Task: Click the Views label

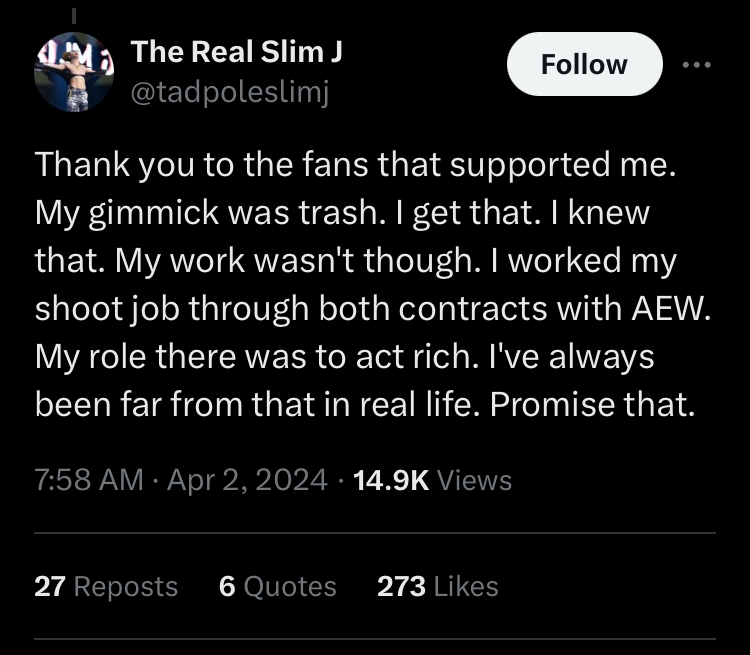Action: [x=474, y=480]
